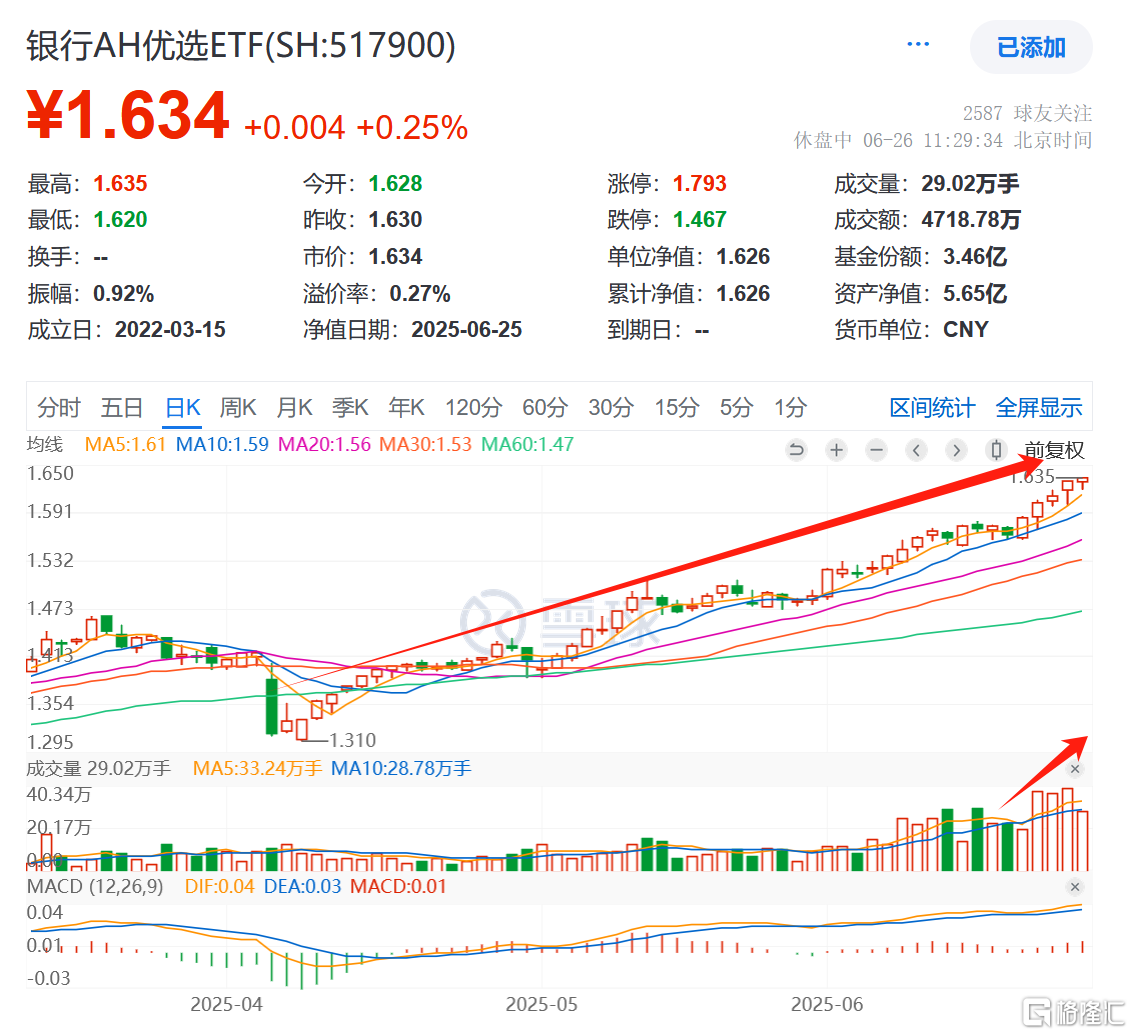
Task: Move chart right with next arrow
Action: point(956,450)
